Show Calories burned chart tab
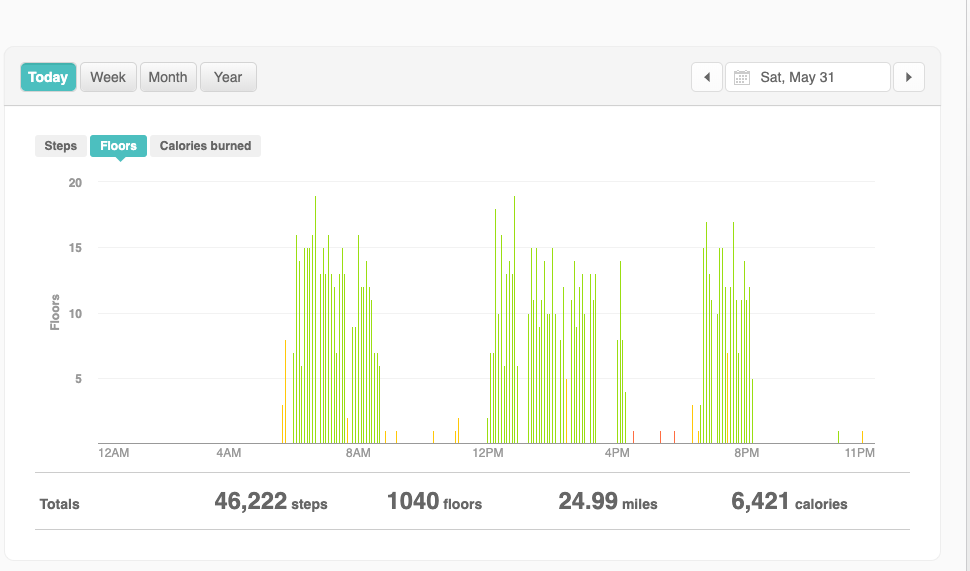This screenshot has width=970, height=571. [x=205, y=146]
